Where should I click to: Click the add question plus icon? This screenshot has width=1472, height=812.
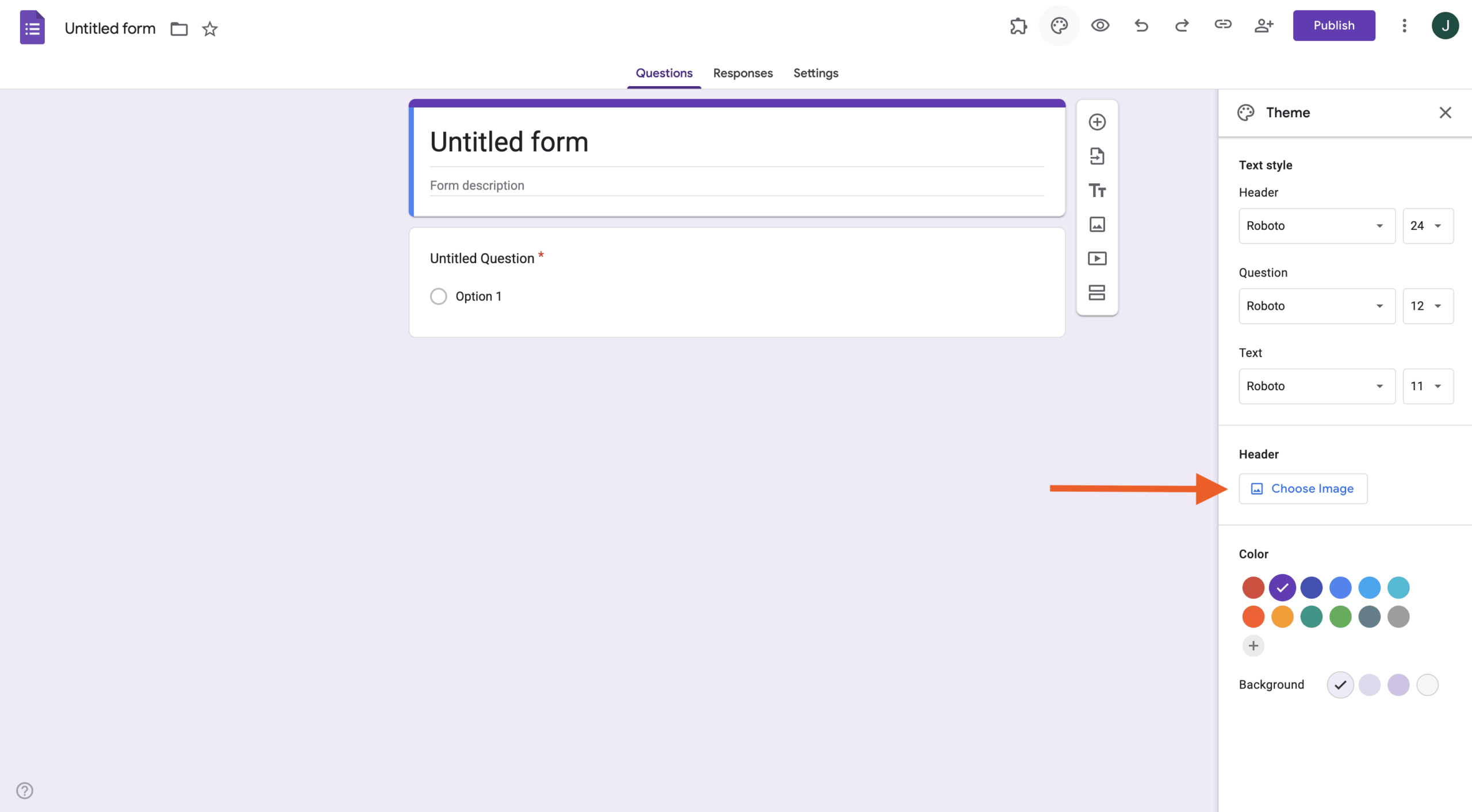click(x=1097, y=122)
